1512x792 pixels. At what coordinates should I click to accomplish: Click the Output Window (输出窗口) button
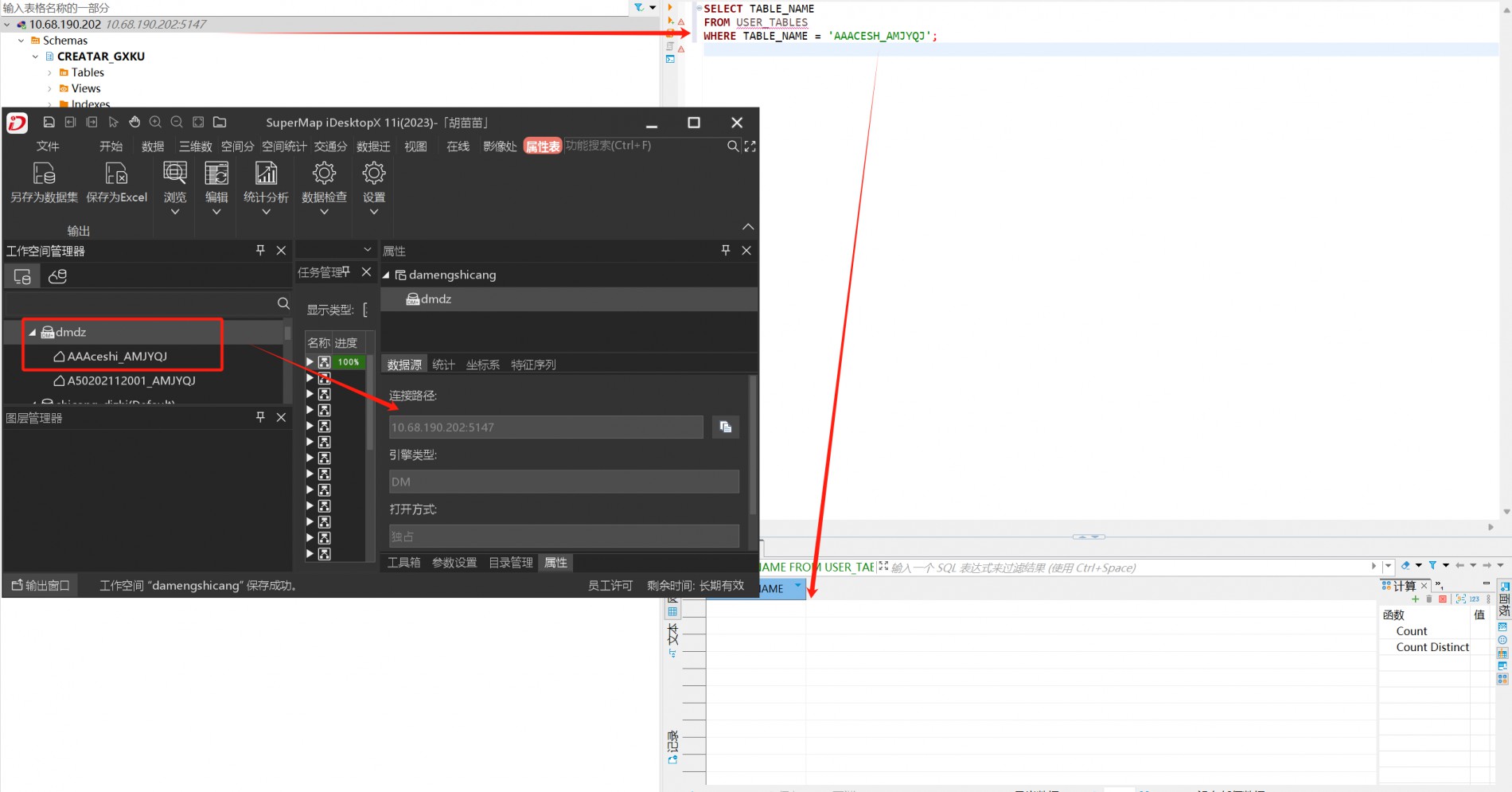41,585
